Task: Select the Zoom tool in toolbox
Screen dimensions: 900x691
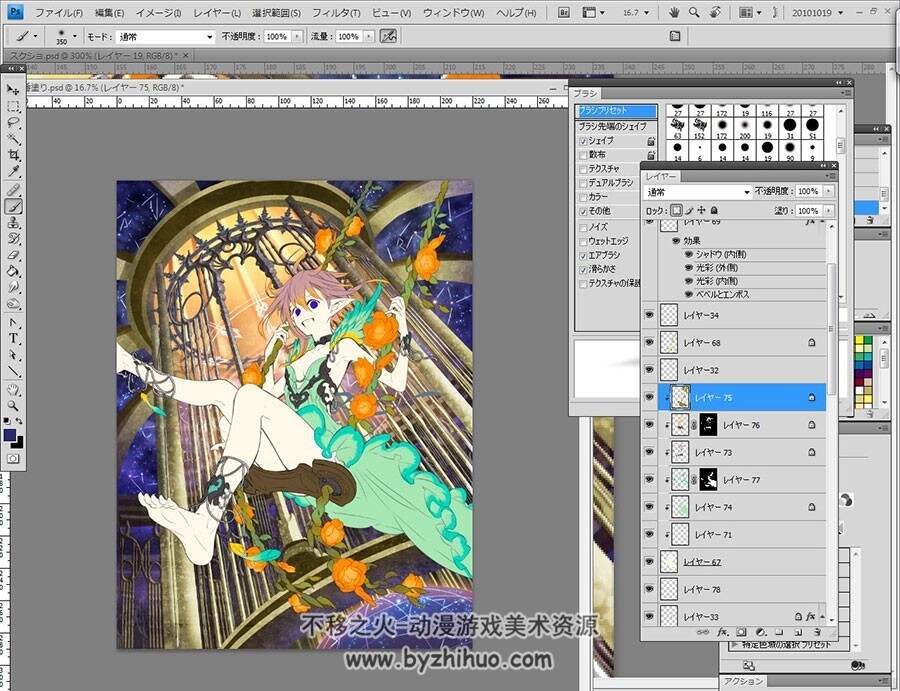Action: click(13, 406)
